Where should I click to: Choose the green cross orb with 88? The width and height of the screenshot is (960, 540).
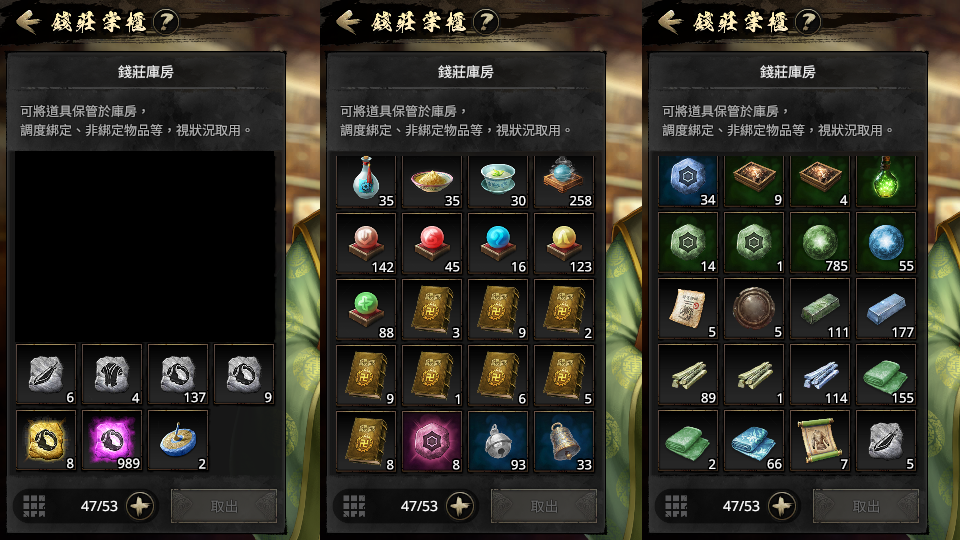pos(366,309)
